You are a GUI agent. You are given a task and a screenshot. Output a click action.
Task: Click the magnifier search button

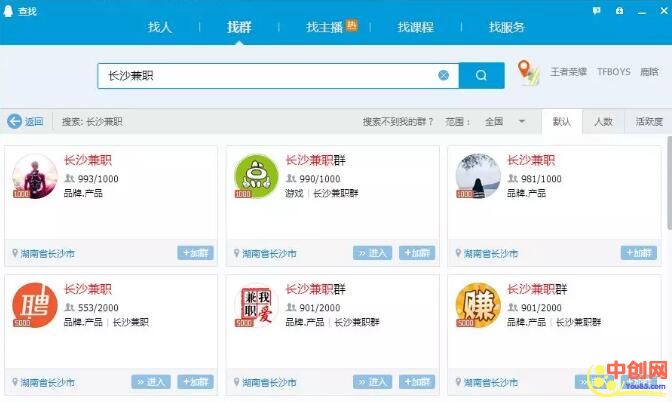(481, 75)
